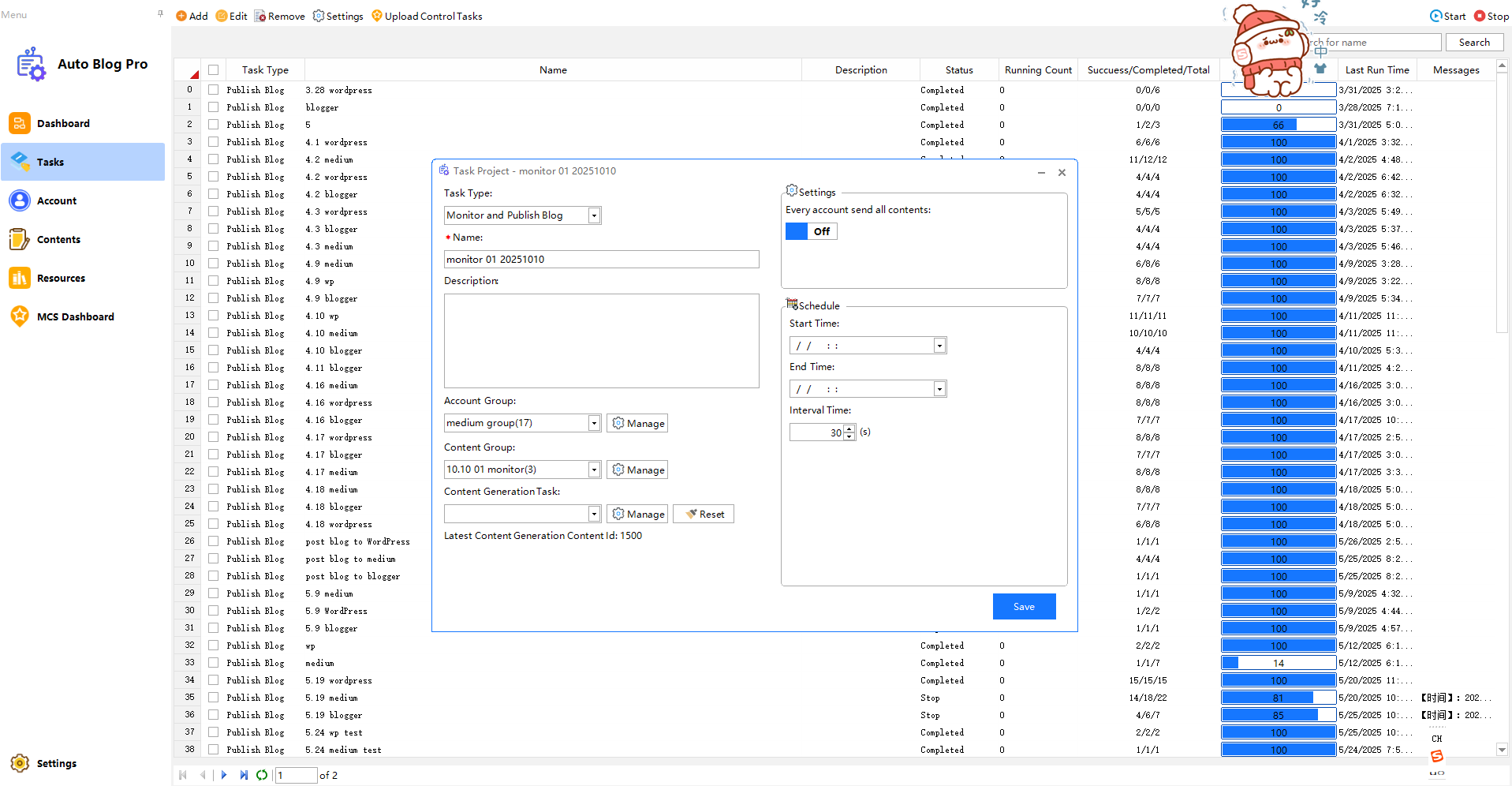Viewport: 1512px width, 786px height.
Task: Open the Start Time date picker dropdown
Action: click(939, 346)
